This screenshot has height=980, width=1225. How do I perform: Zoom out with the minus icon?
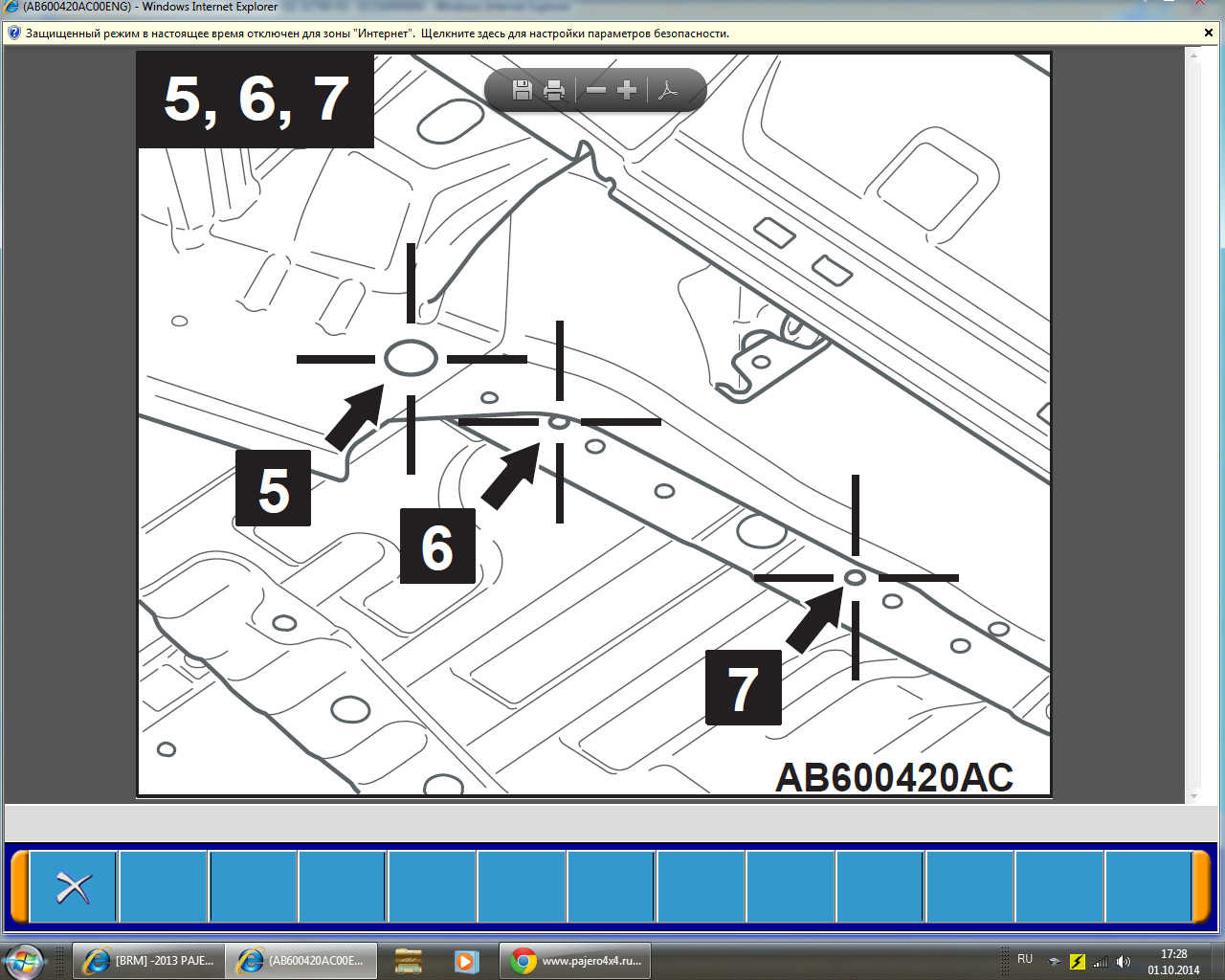(596, 90)
